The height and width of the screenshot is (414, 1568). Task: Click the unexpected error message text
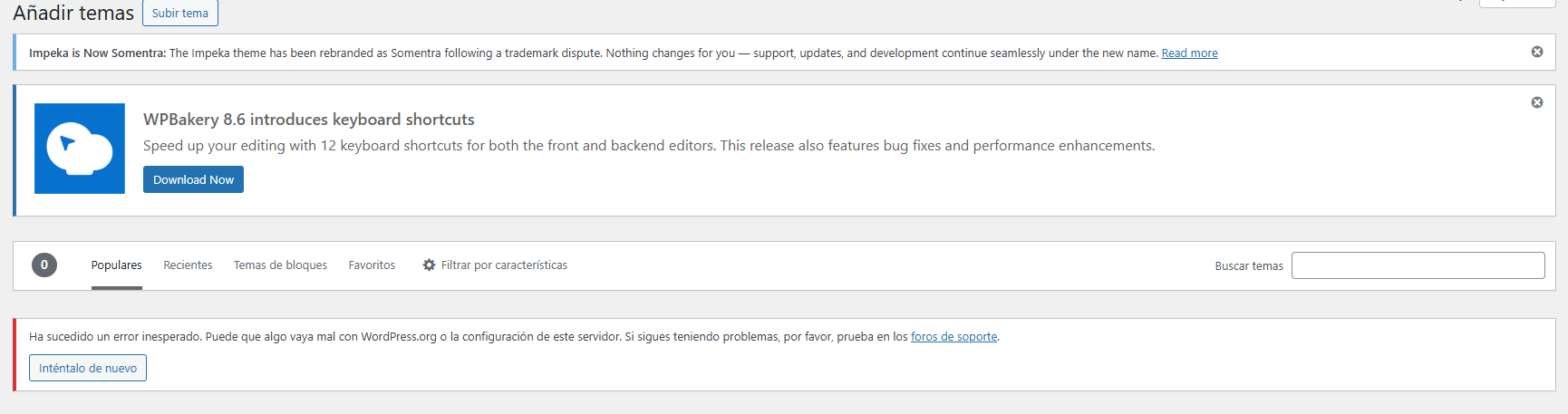[x=514, y=337]
